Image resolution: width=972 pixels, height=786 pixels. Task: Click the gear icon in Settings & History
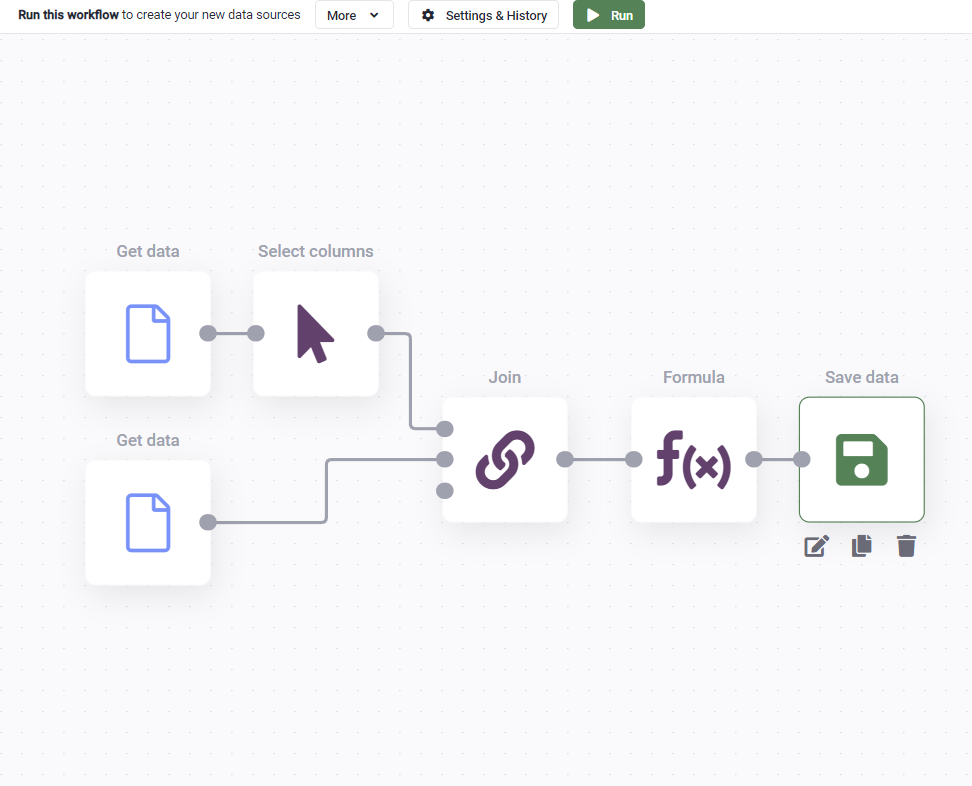428,15
